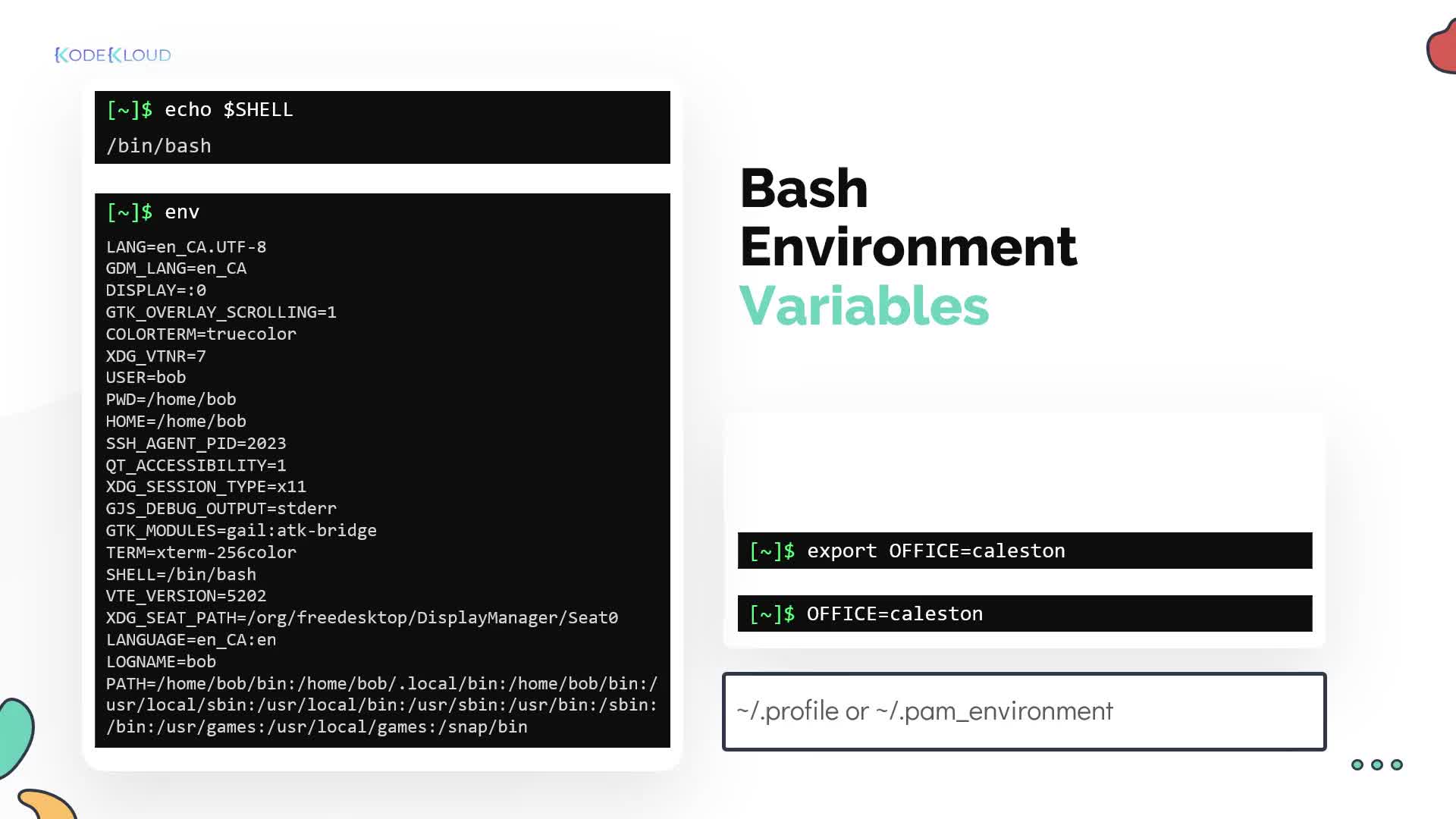Viewport: 1456px width, 819px height.
Task: Select the 'SHELL=/bin/bash' env line
Action: click(x=180, y=575)
